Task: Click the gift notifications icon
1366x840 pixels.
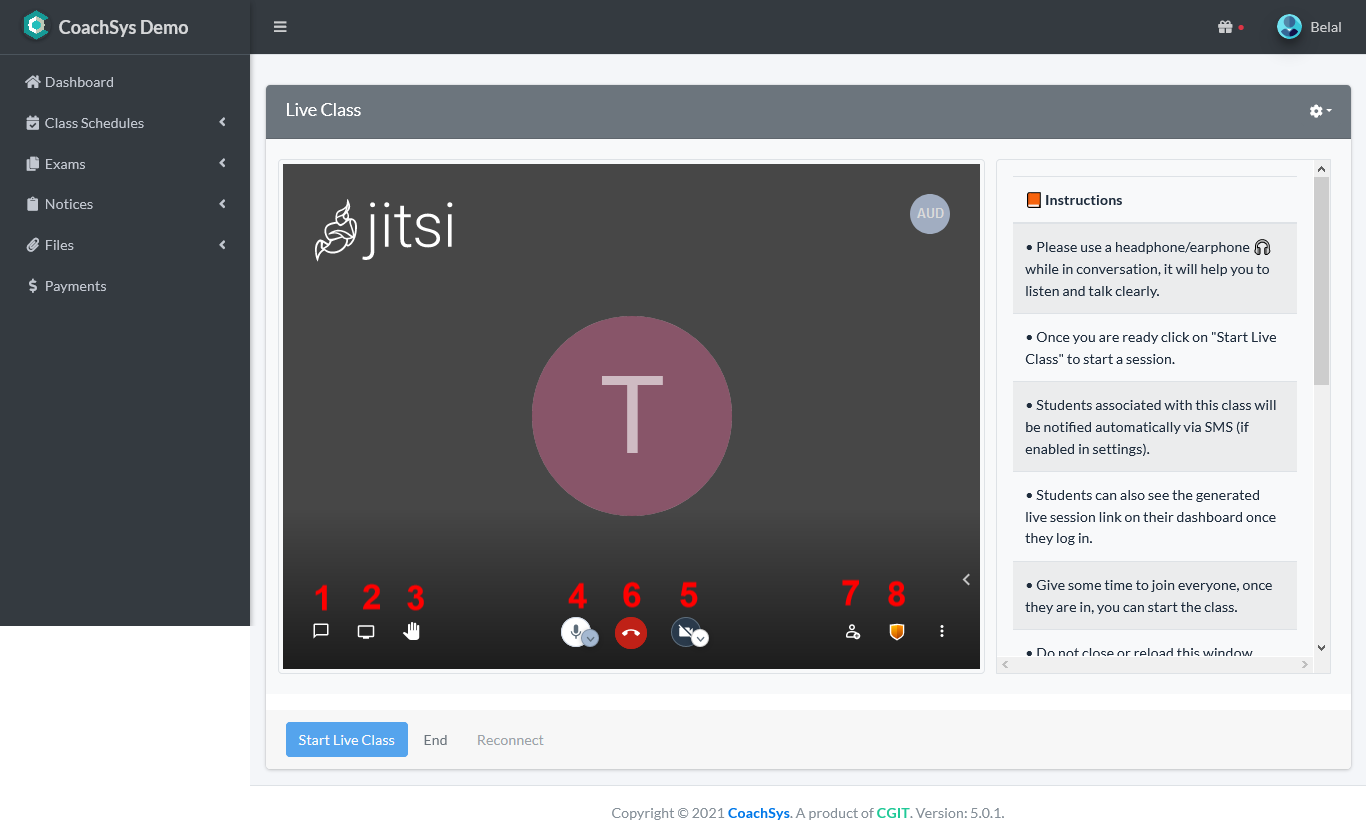Action: pyautogui.click(x=1224, y=27)
